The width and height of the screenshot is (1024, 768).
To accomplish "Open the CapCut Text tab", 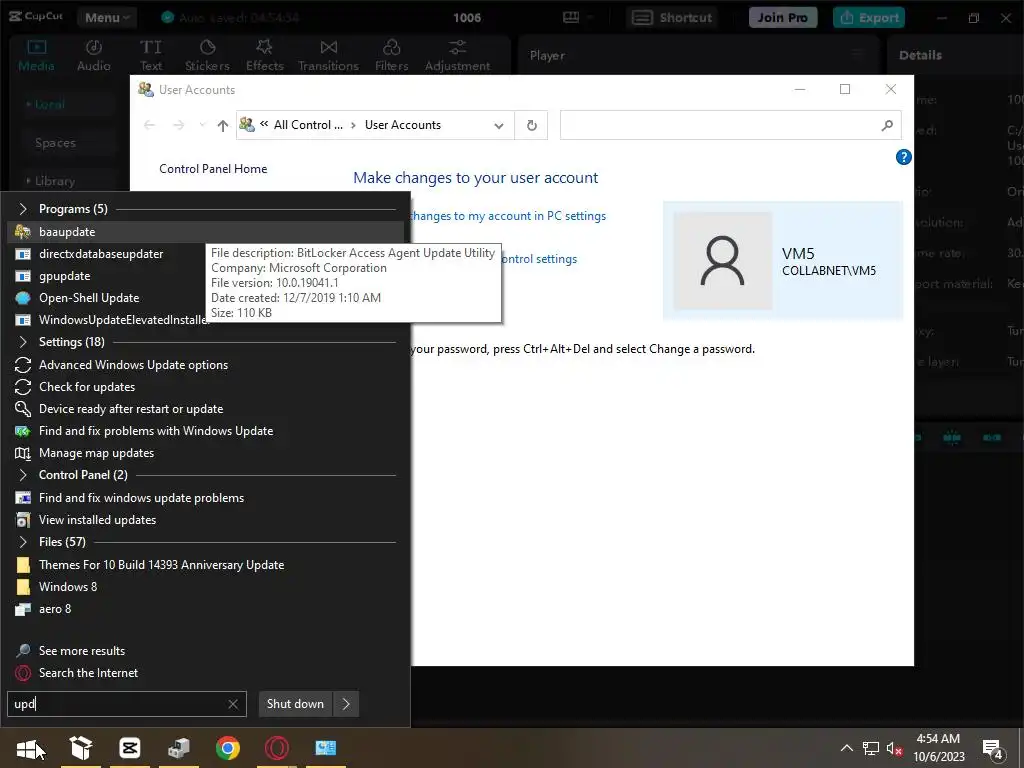I will point(151,56).
